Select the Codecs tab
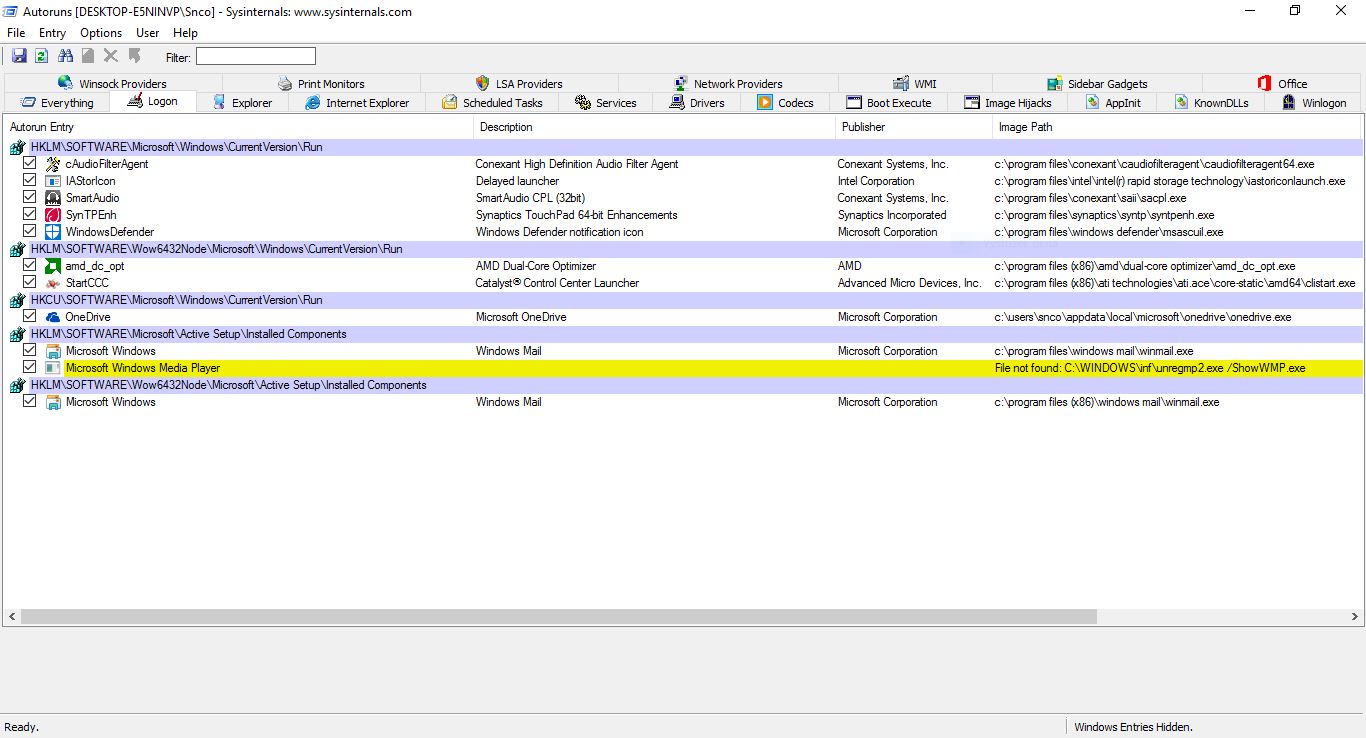1366x738 pixels. click(786, 103)
